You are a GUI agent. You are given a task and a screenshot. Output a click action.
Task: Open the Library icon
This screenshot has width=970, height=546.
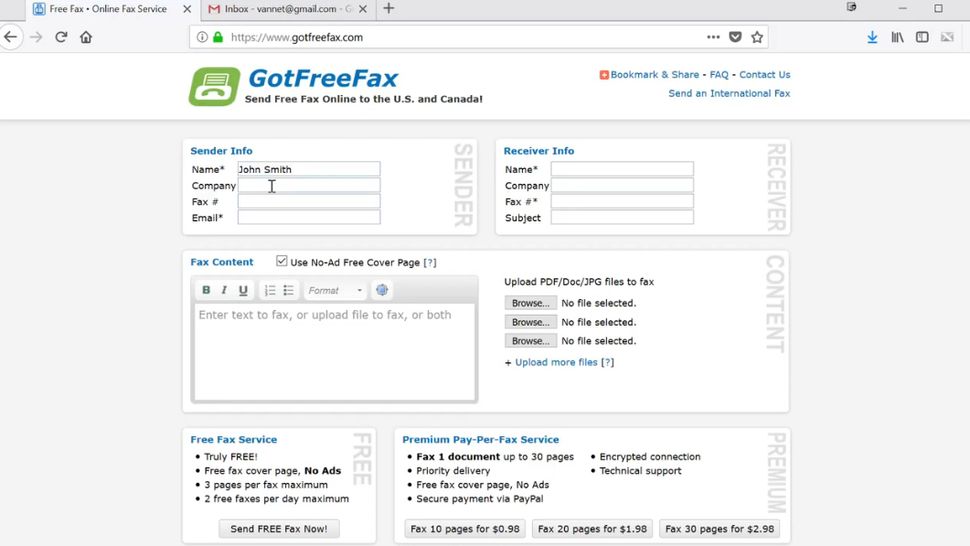coord(897,37)
